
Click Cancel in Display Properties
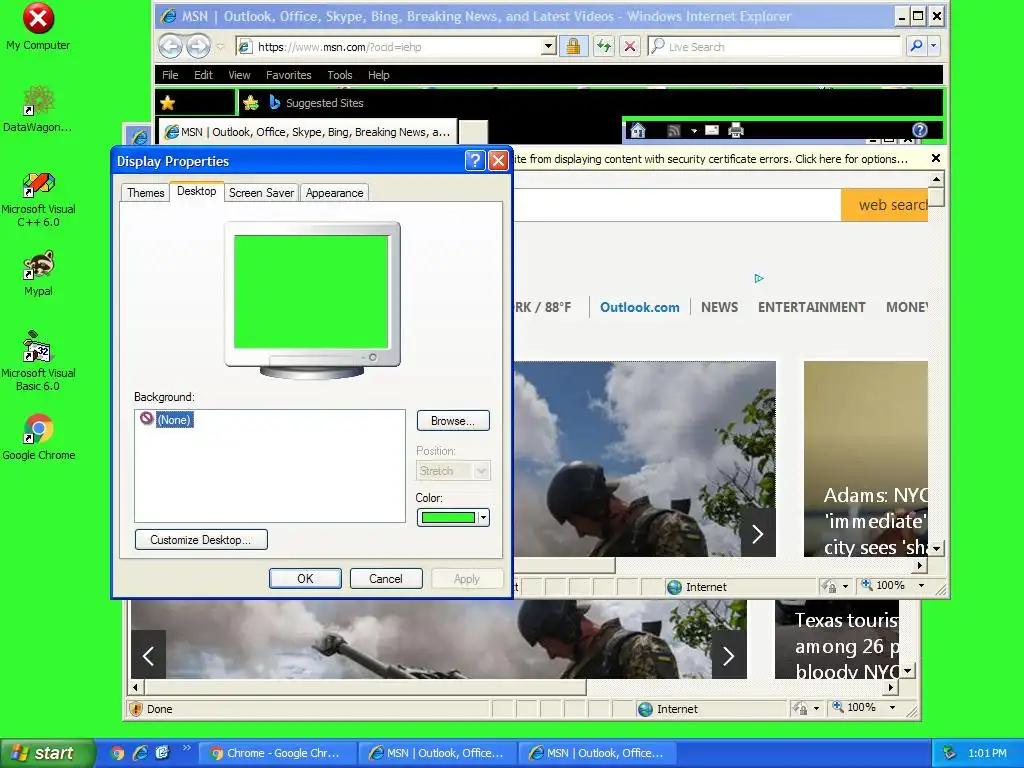click(x=386, y=579)
